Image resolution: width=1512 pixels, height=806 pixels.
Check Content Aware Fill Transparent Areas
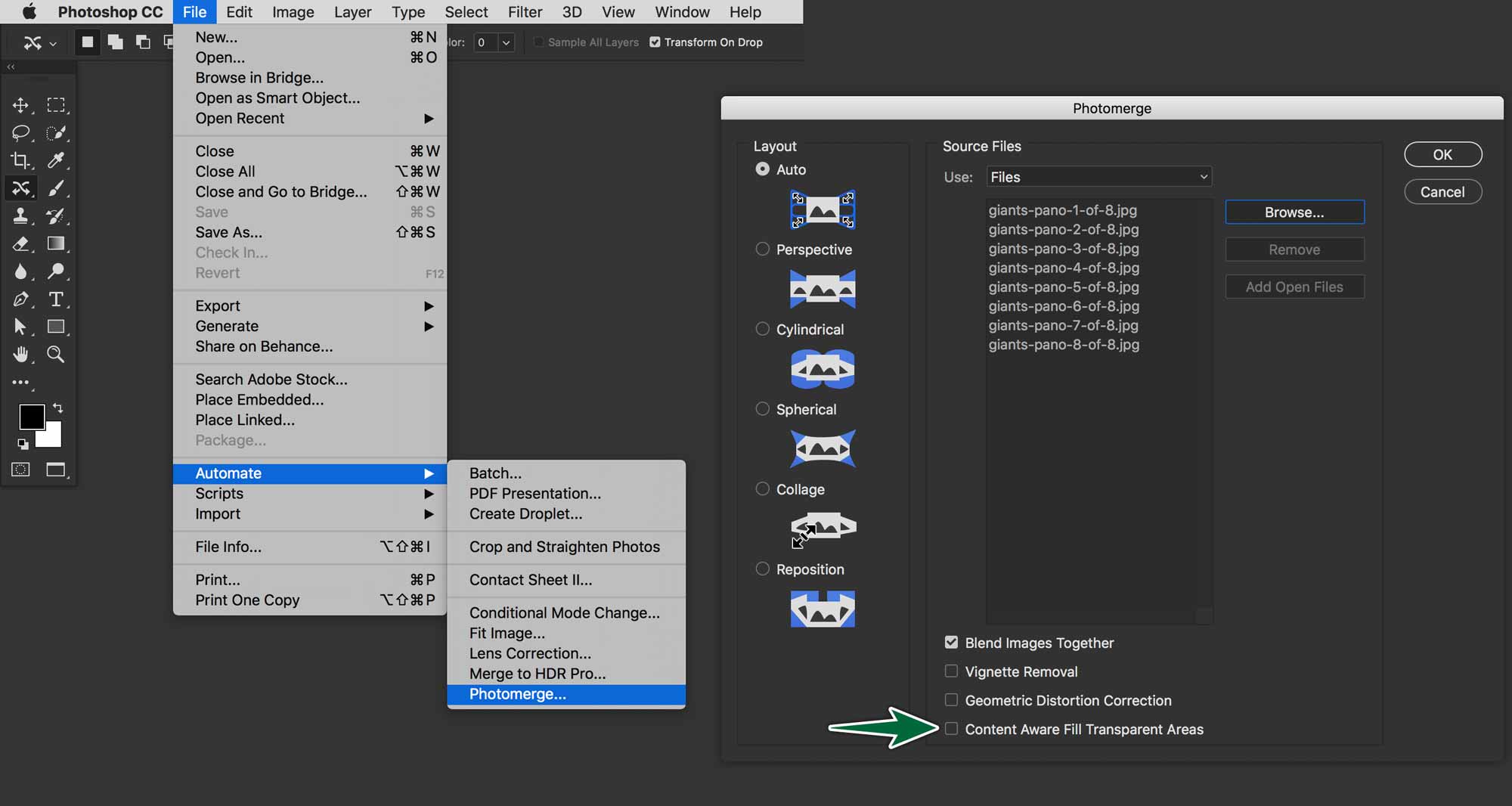click(951, 729)
